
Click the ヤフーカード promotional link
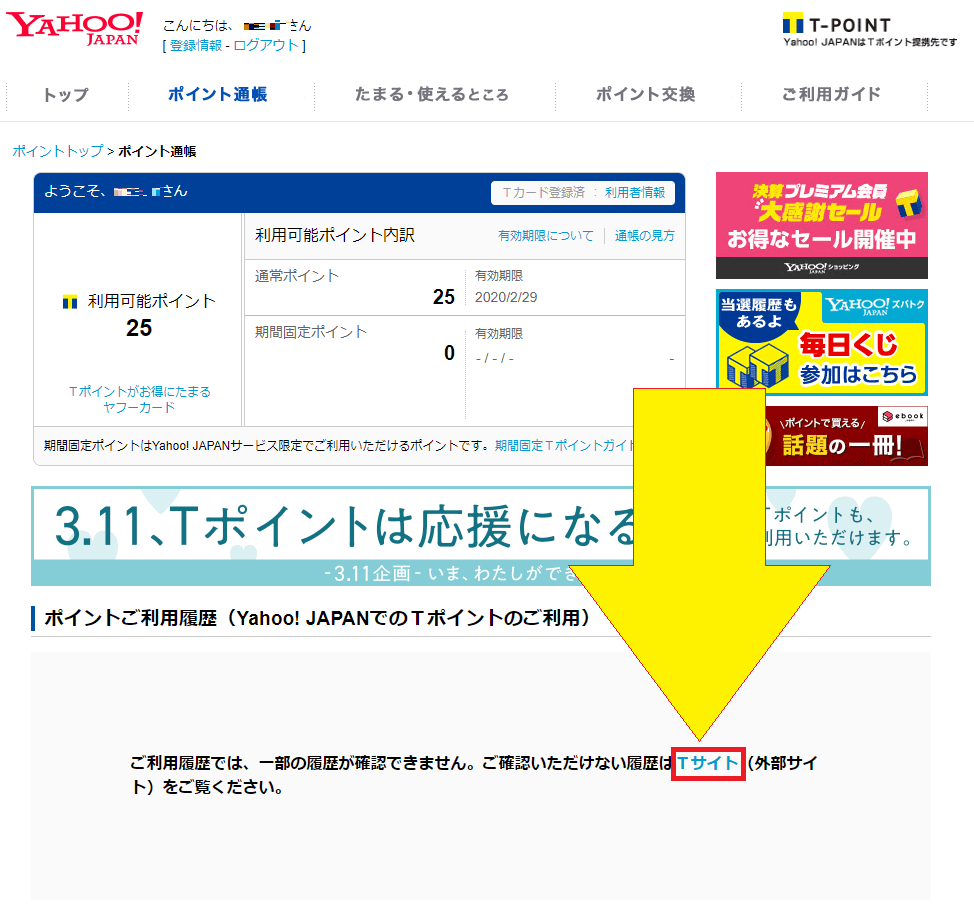point(139,399)
